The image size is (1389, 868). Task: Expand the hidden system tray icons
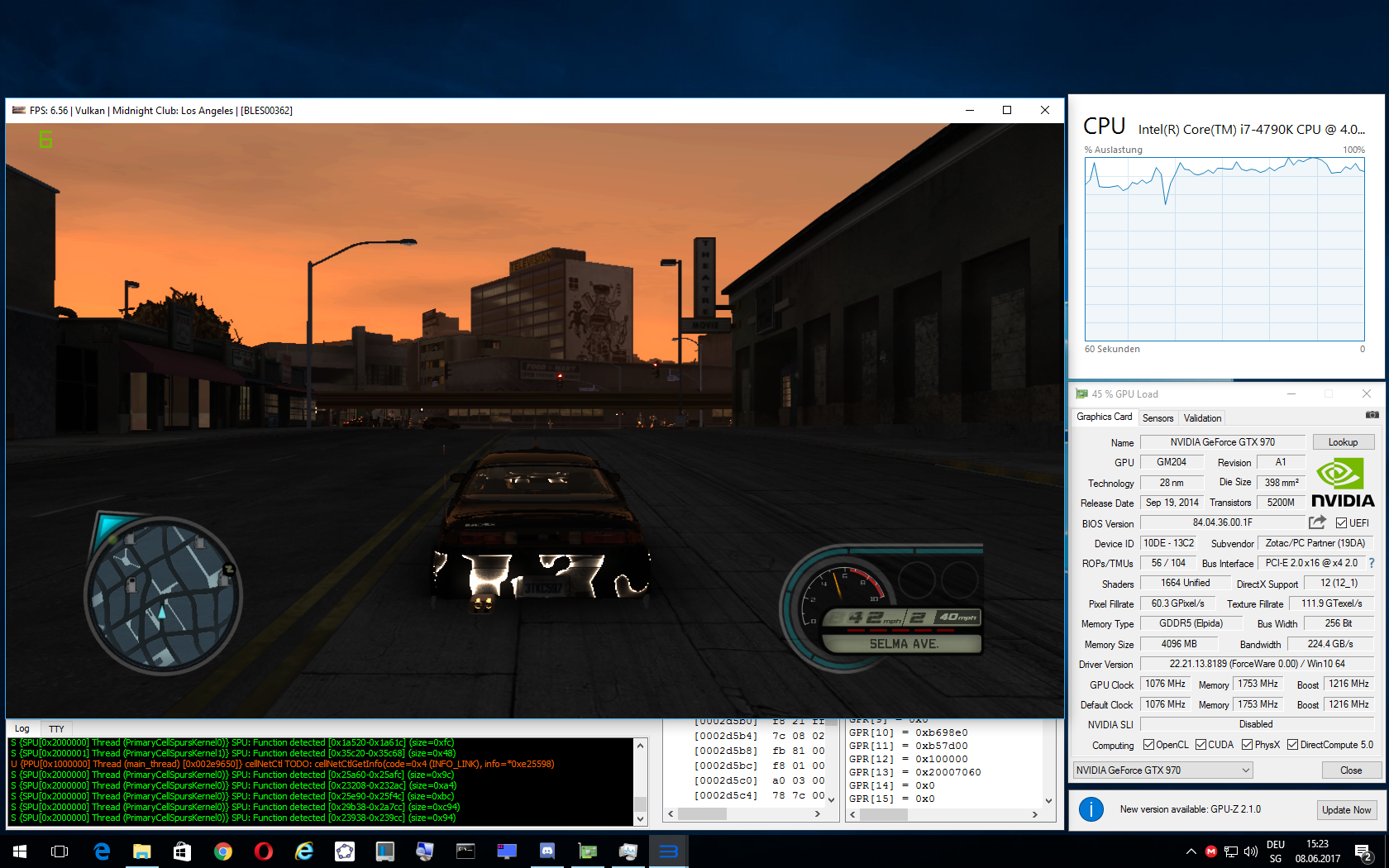coord(1191,851)
